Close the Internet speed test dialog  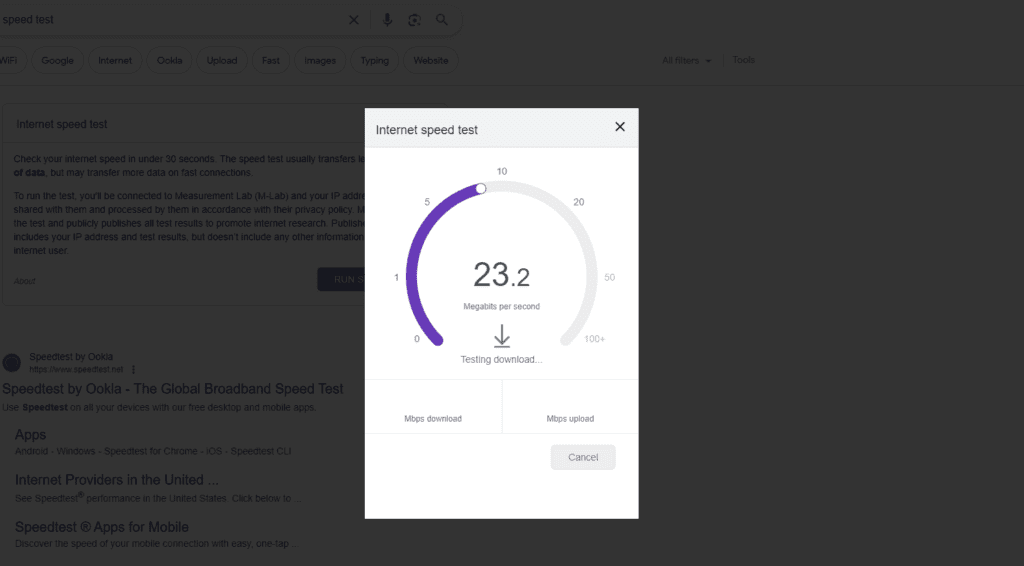click(620, 127)
